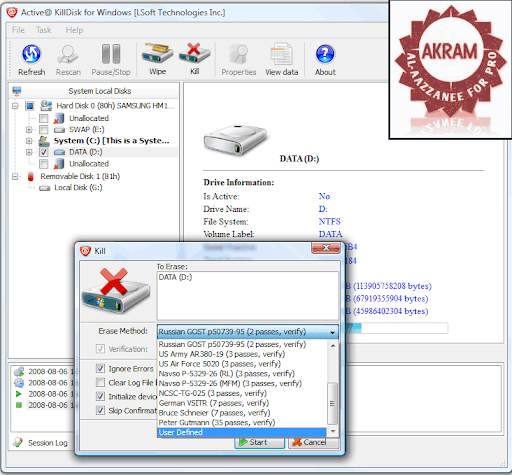Click the erase method list scrollbar thumb

click(332, 403)
